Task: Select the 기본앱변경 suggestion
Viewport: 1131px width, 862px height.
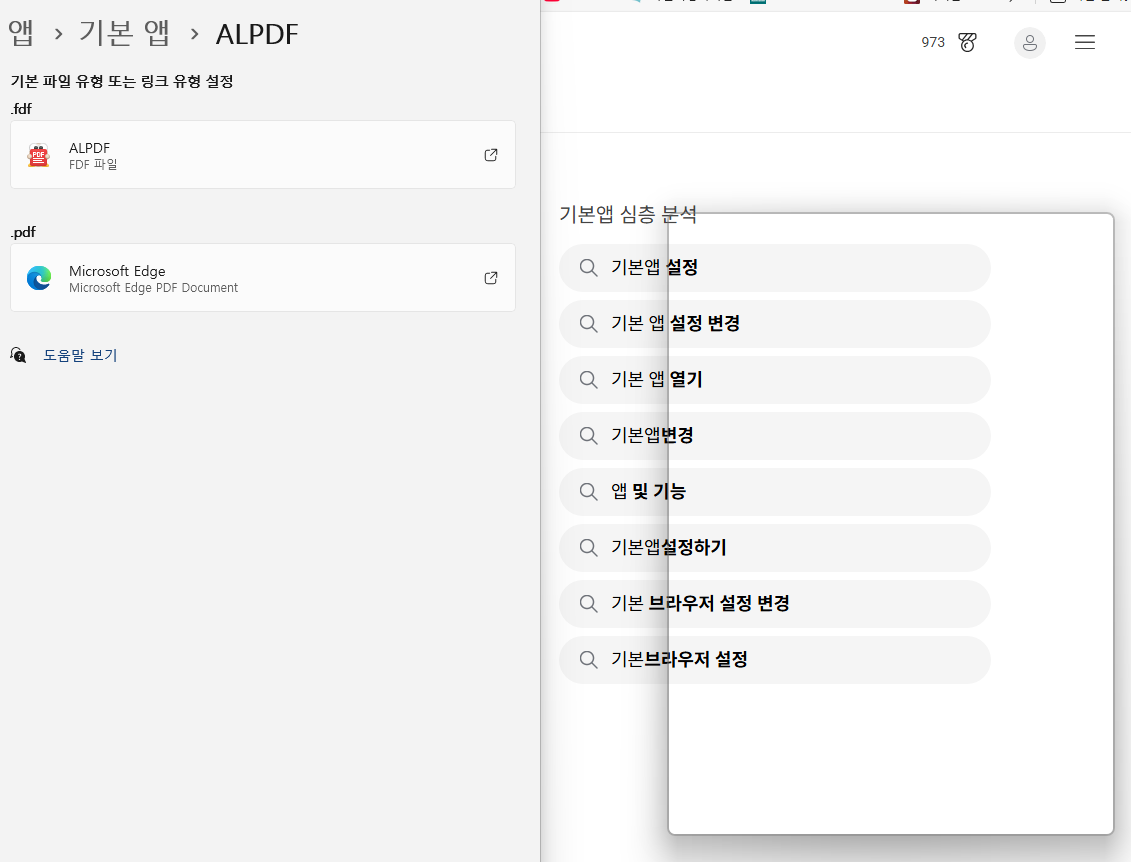Action: tap(775, 436)
